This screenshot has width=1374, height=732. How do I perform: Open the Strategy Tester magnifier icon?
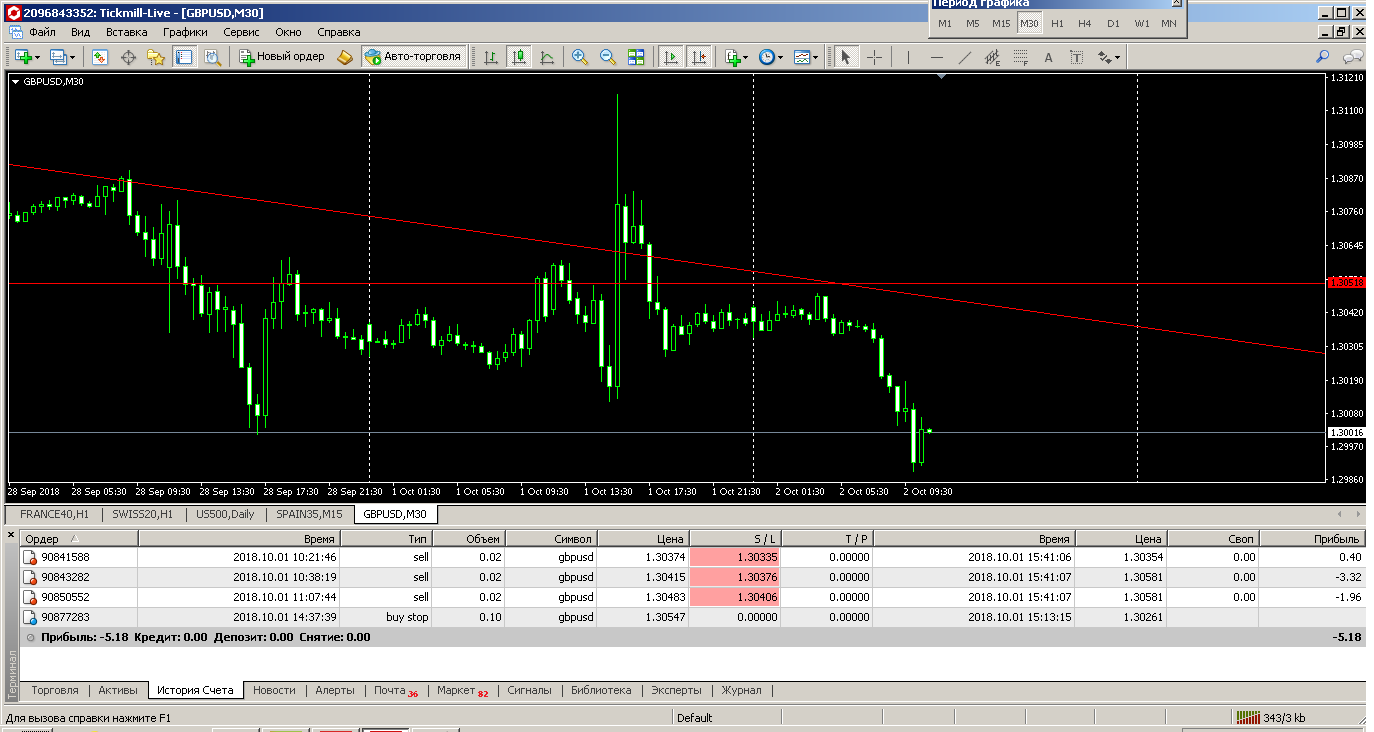[211, 57]
